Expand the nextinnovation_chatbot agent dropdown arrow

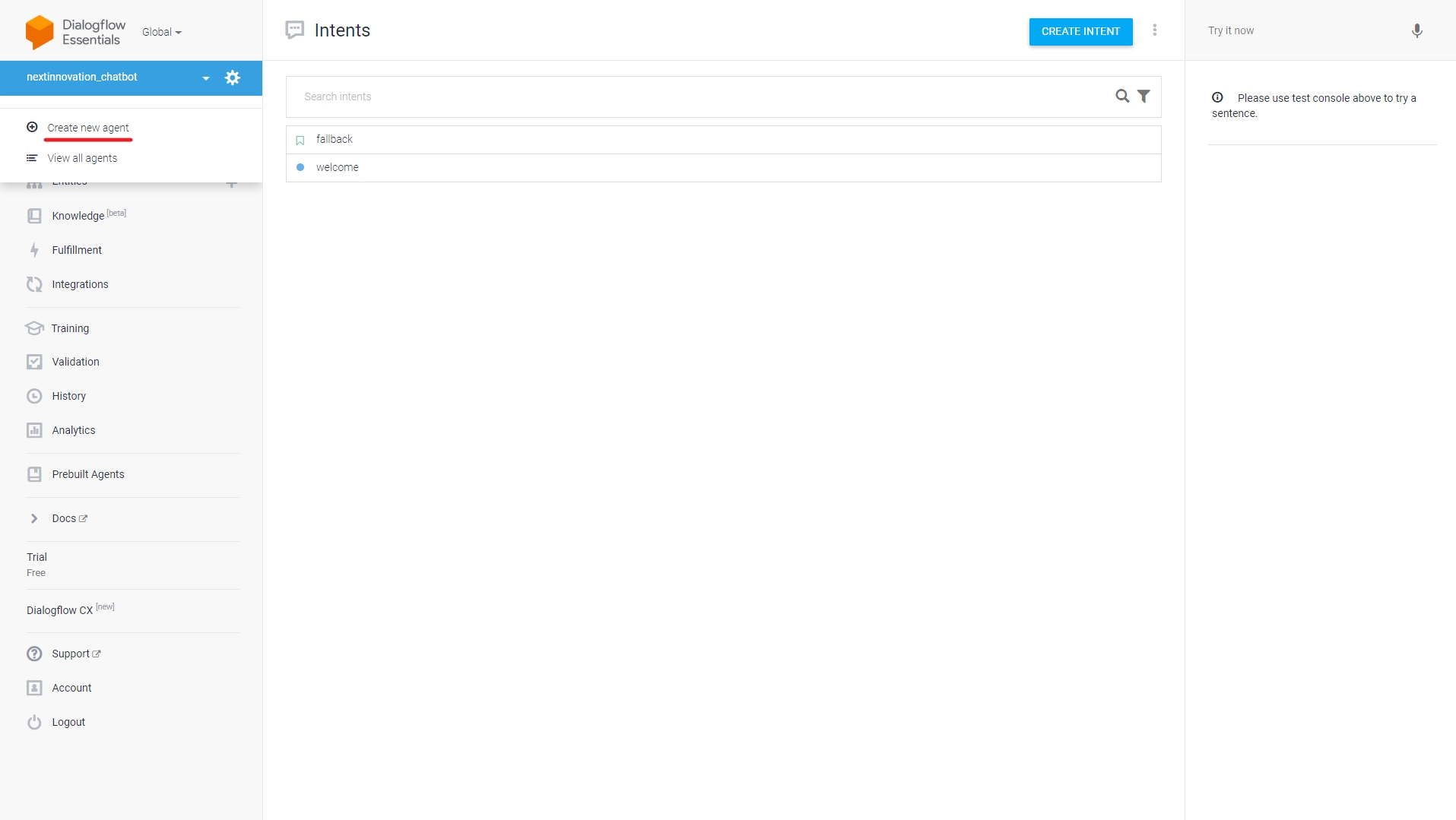pos(206,78)
